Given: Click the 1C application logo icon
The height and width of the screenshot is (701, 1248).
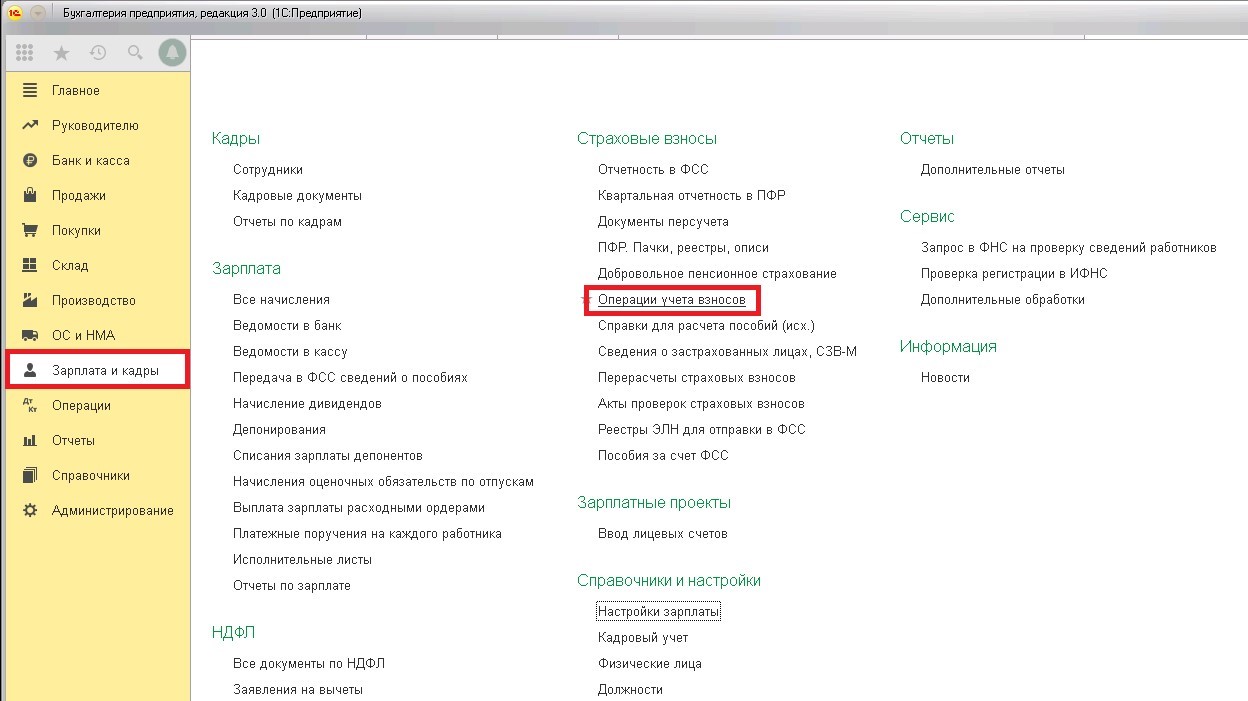Looking at the screenshot, I should coord(16,13).
